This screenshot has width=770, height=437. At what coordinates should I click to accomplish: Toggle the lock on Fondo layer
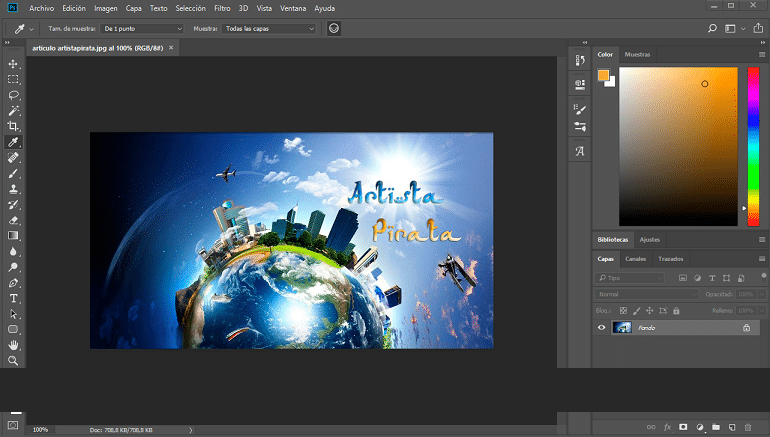point(746,328)
